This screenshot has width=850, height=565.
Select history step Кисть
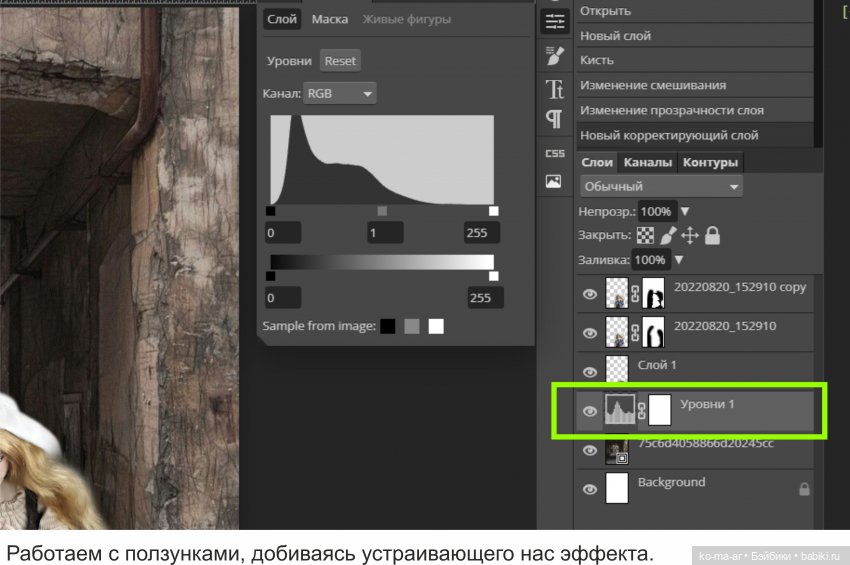click(x=694, y=60)
